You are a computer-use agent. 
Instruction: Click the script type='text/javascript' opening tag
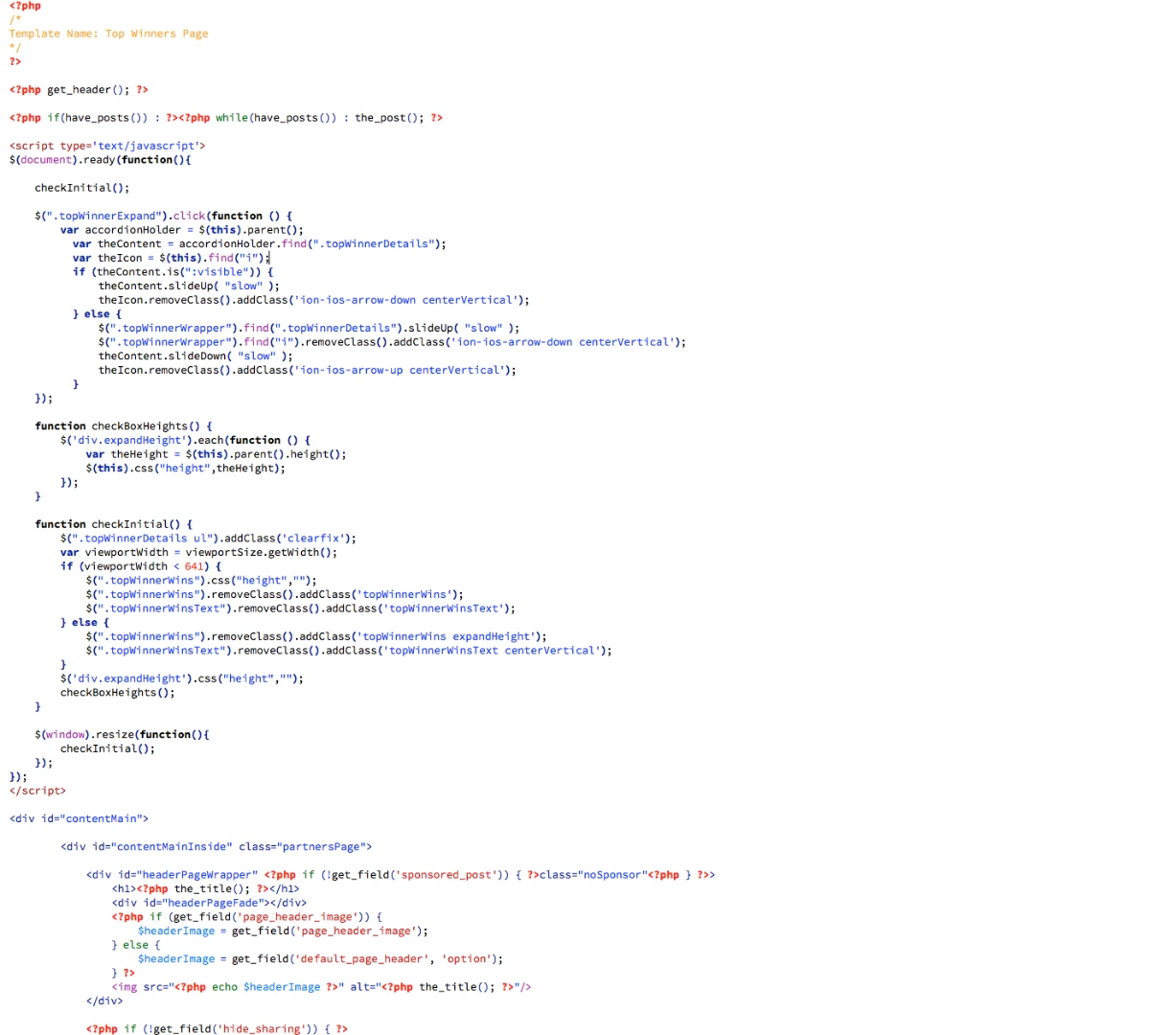(107, 146)
